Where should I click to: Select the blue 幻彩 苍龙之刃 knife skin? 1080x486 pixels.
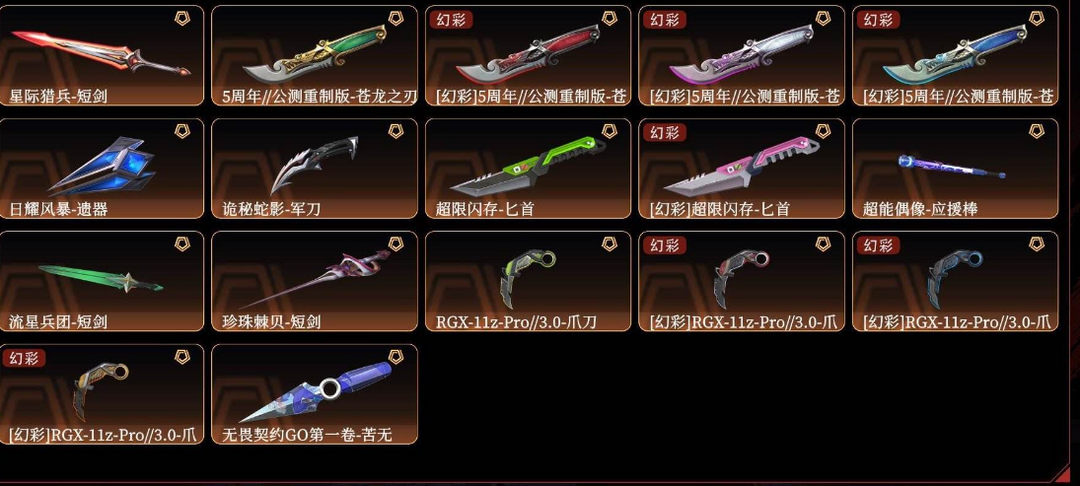click(955, 56)
